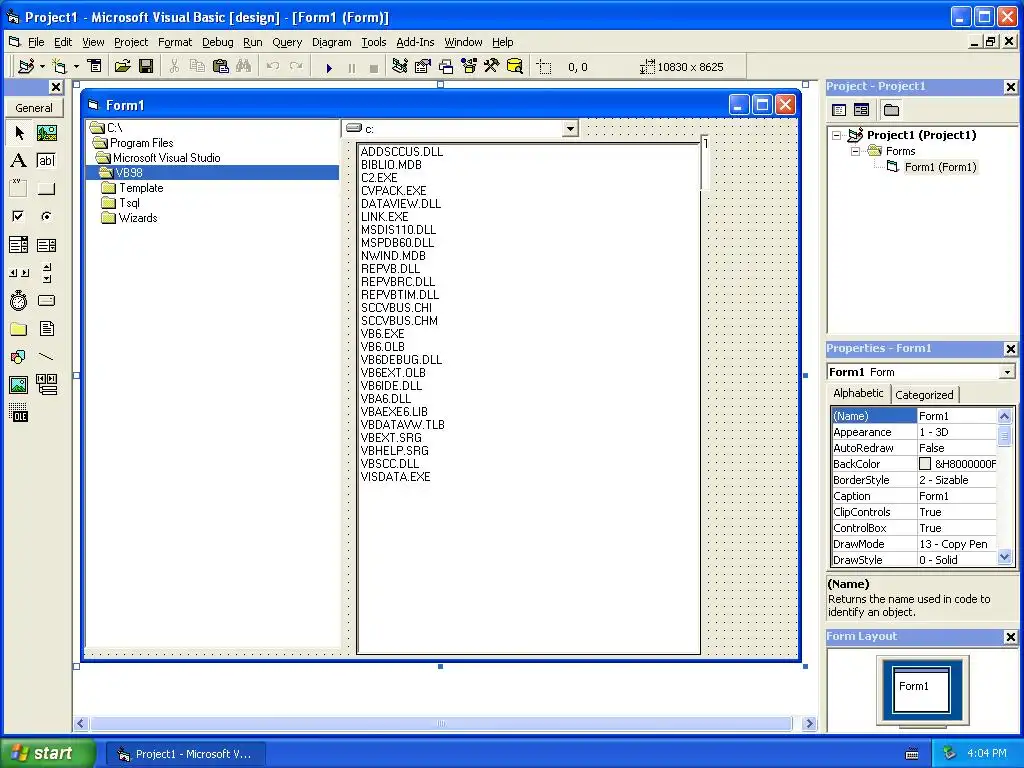The width and height of the screenshot is (1024, 768).
Task: Select the ListBox tool in toolbox
Action: pos(46,245)
